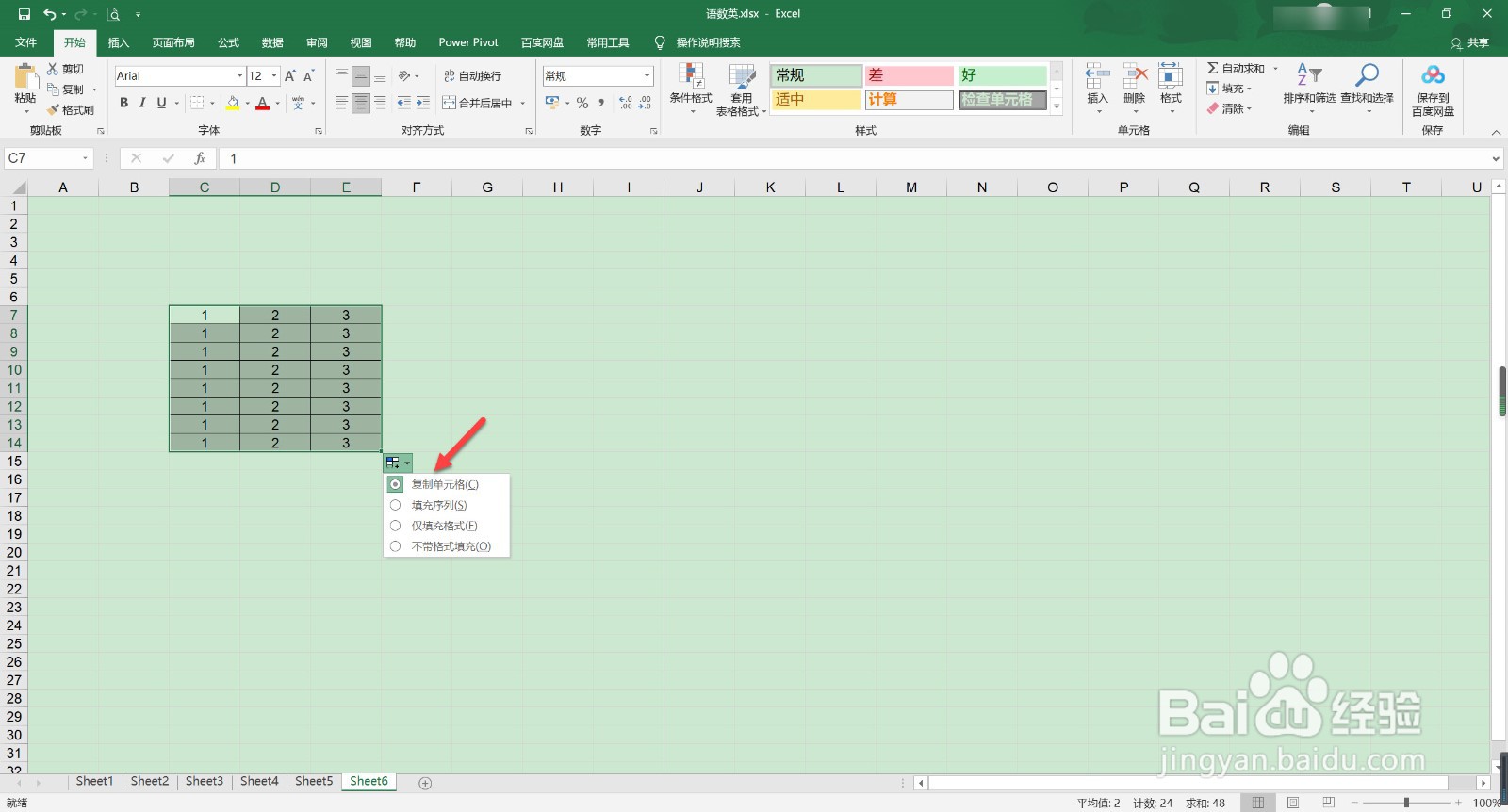This screenshot has height=812, width=1508.
Task: Click the Percent Style icon
Action: click(x=582, y=103)
